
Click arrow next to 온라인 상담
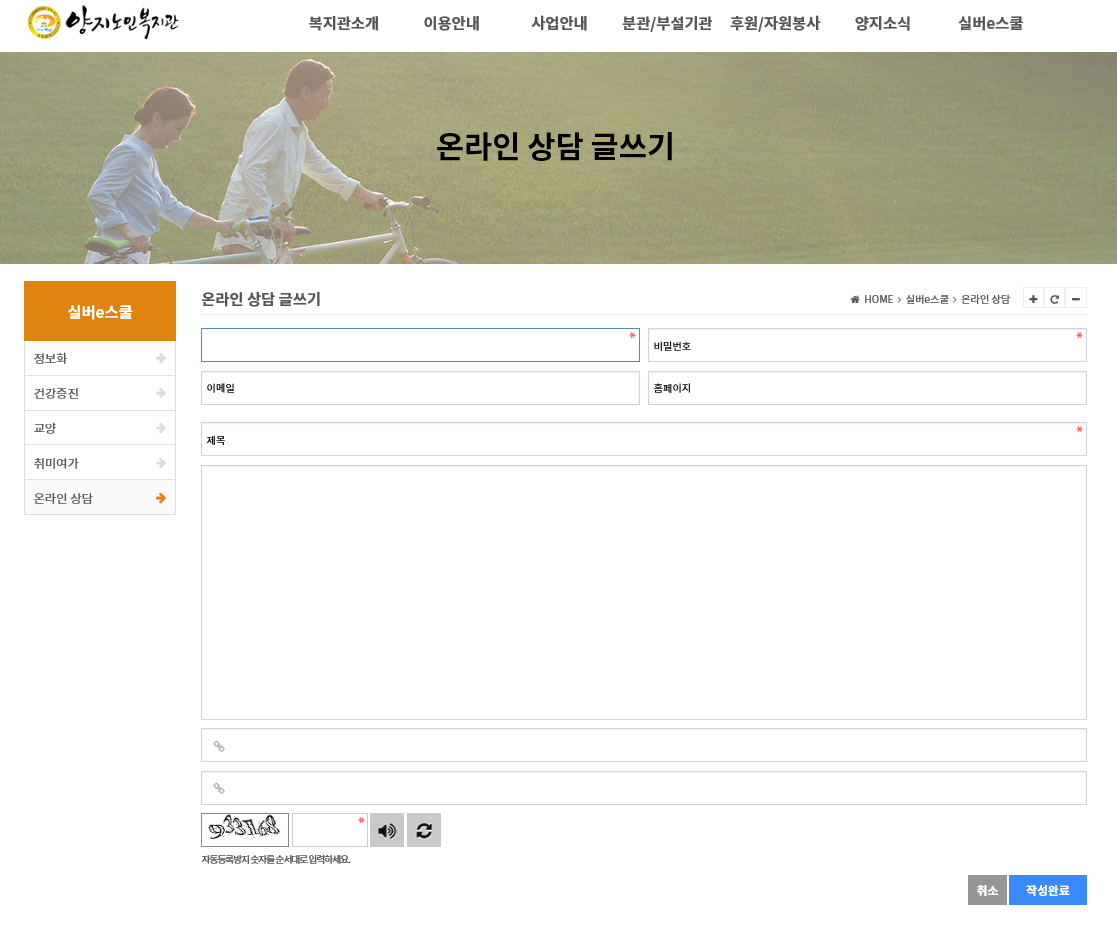pyautogui.click(x=161, y=498)
